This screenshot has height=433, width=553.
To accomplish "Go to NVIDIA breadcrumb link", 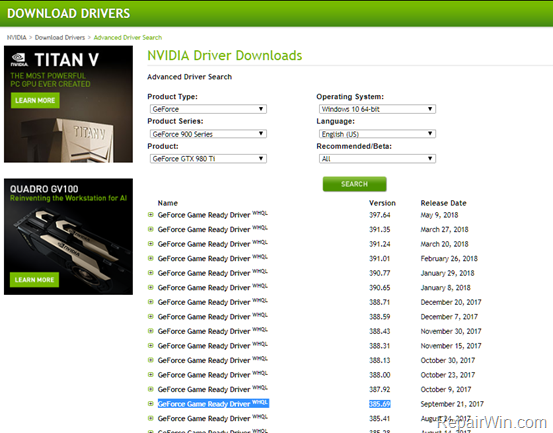I will point(17,37).
